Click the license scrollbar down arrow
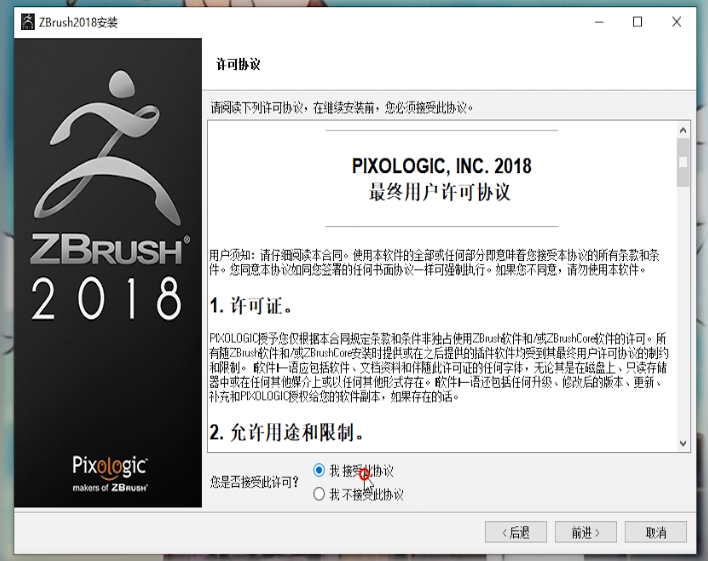Image resolution: width=708 pixels, height=561 pixels. [x=683, y=444]
